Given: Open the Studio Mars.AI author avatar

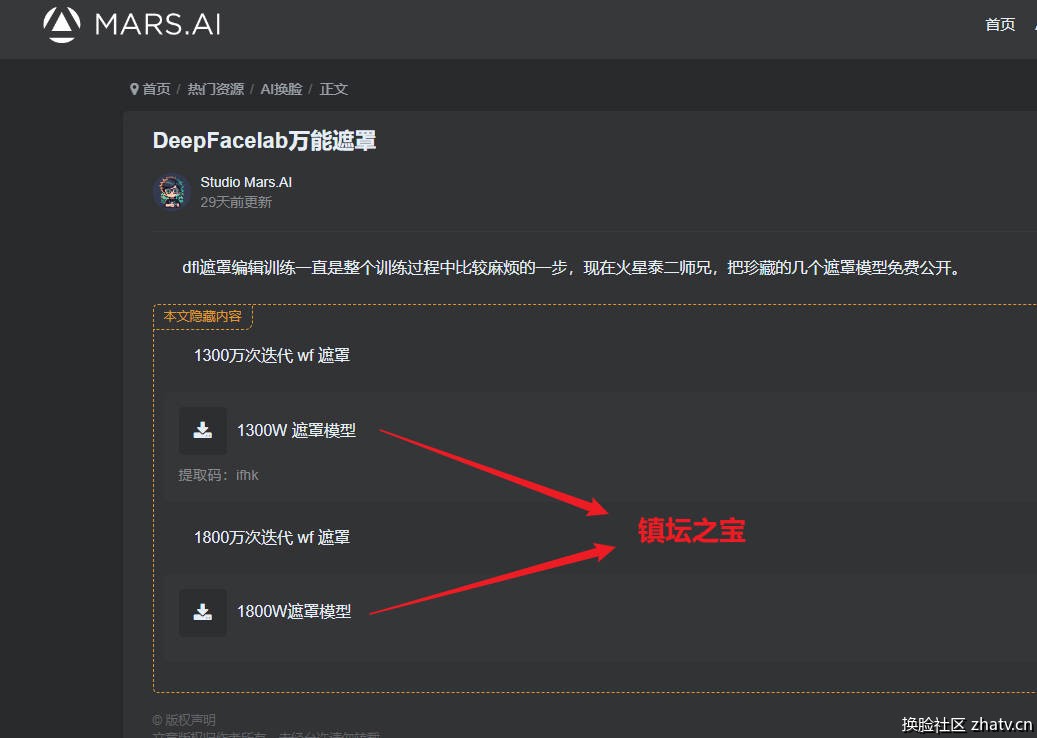Looking at the screenshot, I should click(172, 192).
